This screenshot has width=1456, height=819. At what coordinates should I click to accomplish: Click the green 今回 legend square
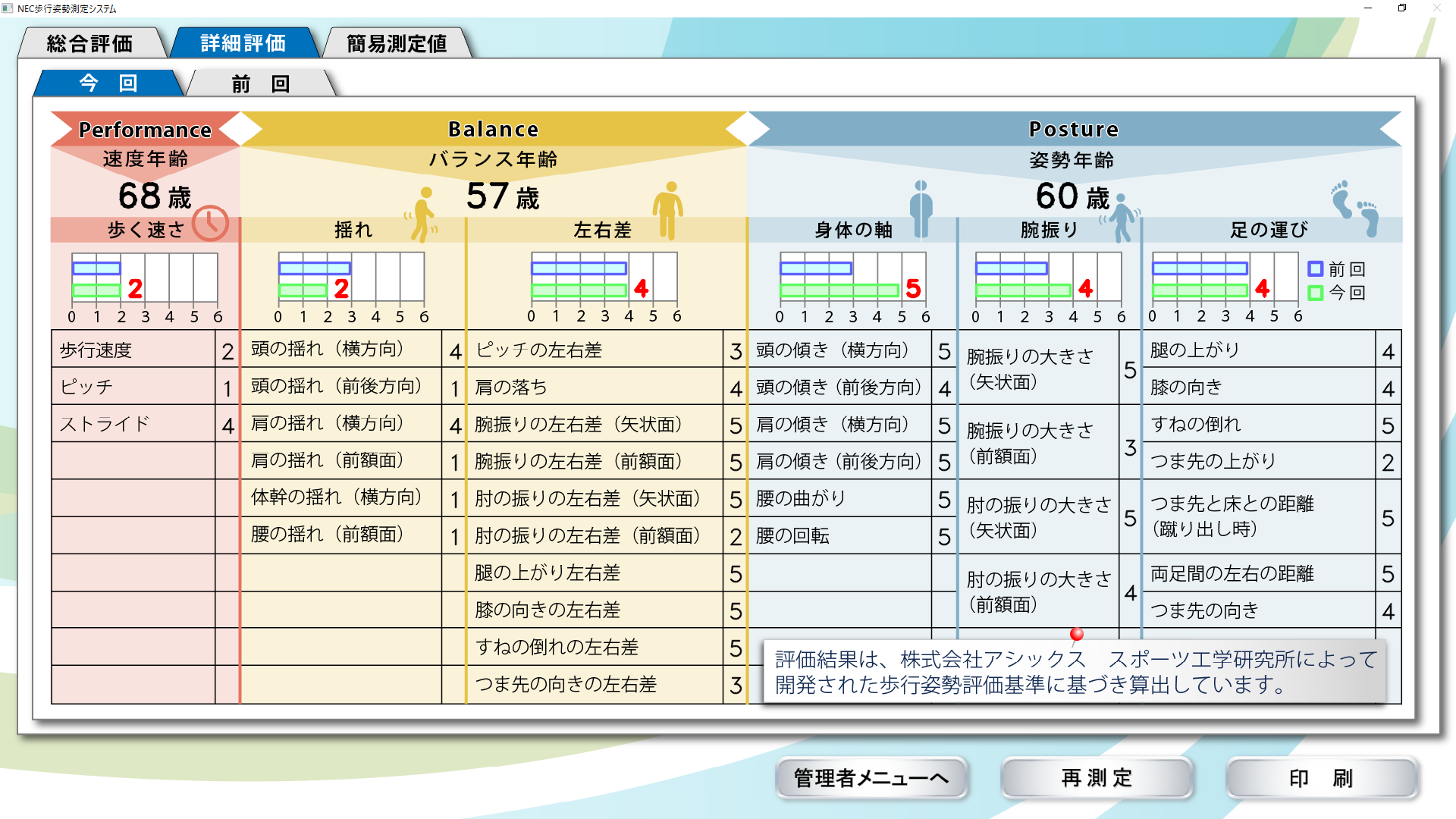point(1316,293)
